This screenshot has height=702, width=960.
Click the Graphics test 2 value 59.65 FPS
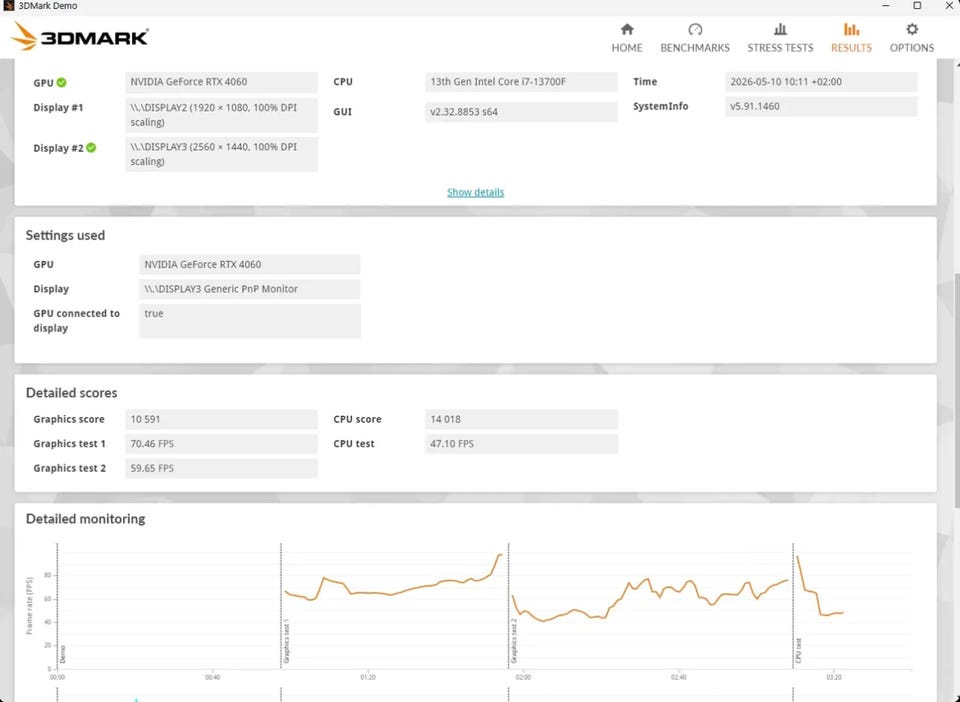[221, 468]
